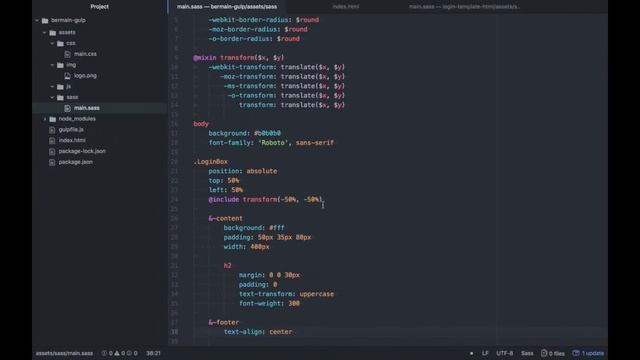Open package.json from the project tree
This screenshot has height=360, width=640.
76,162
